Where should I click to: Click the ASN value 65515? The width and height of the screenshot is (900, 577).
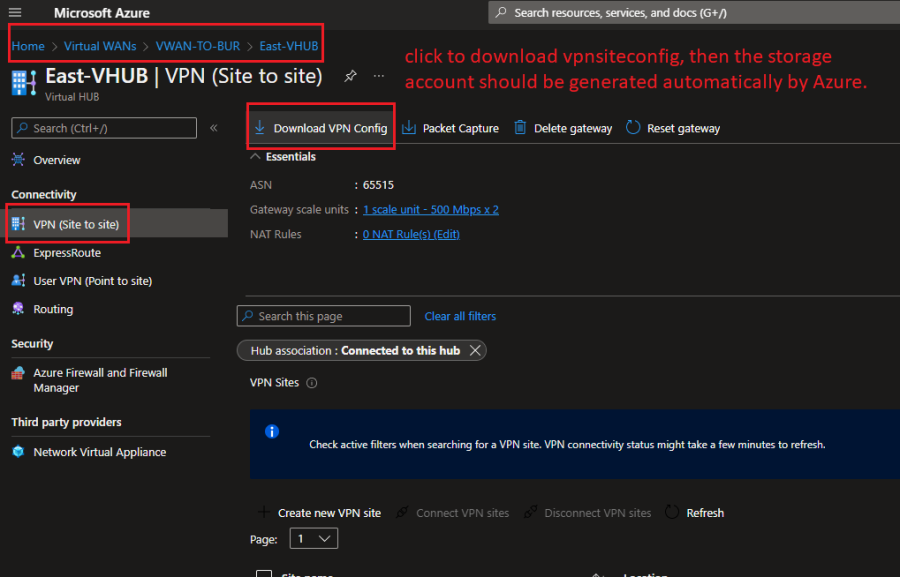[378, 185]
